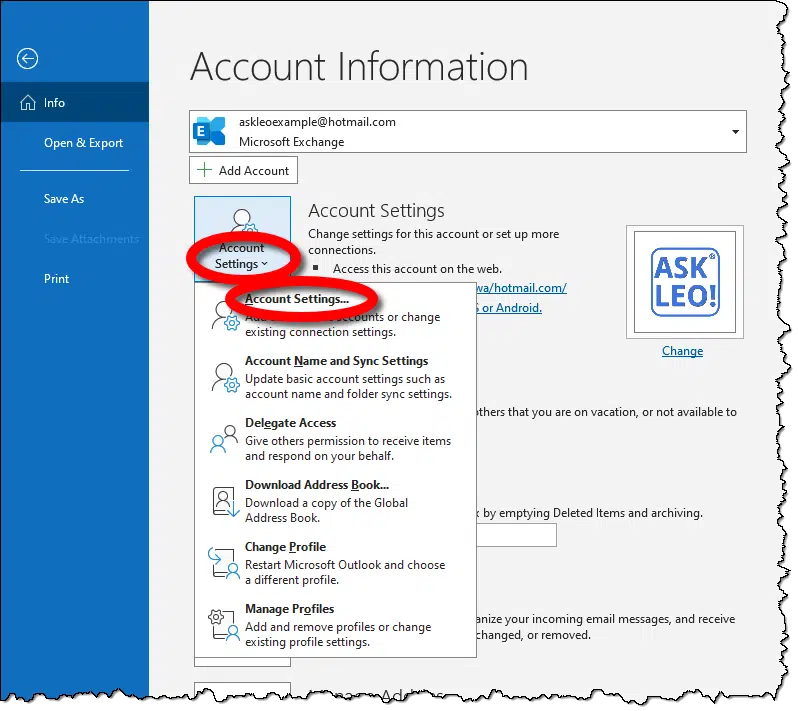
Task: Expand the Account Settings dropdown button
Action: (242, 239)
